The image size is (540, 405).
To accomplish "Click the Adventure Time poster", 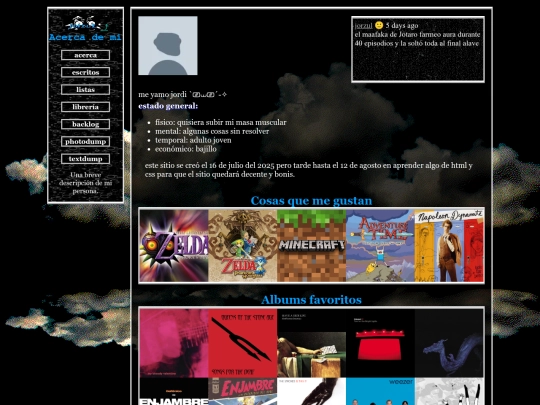I will (380, 246).
